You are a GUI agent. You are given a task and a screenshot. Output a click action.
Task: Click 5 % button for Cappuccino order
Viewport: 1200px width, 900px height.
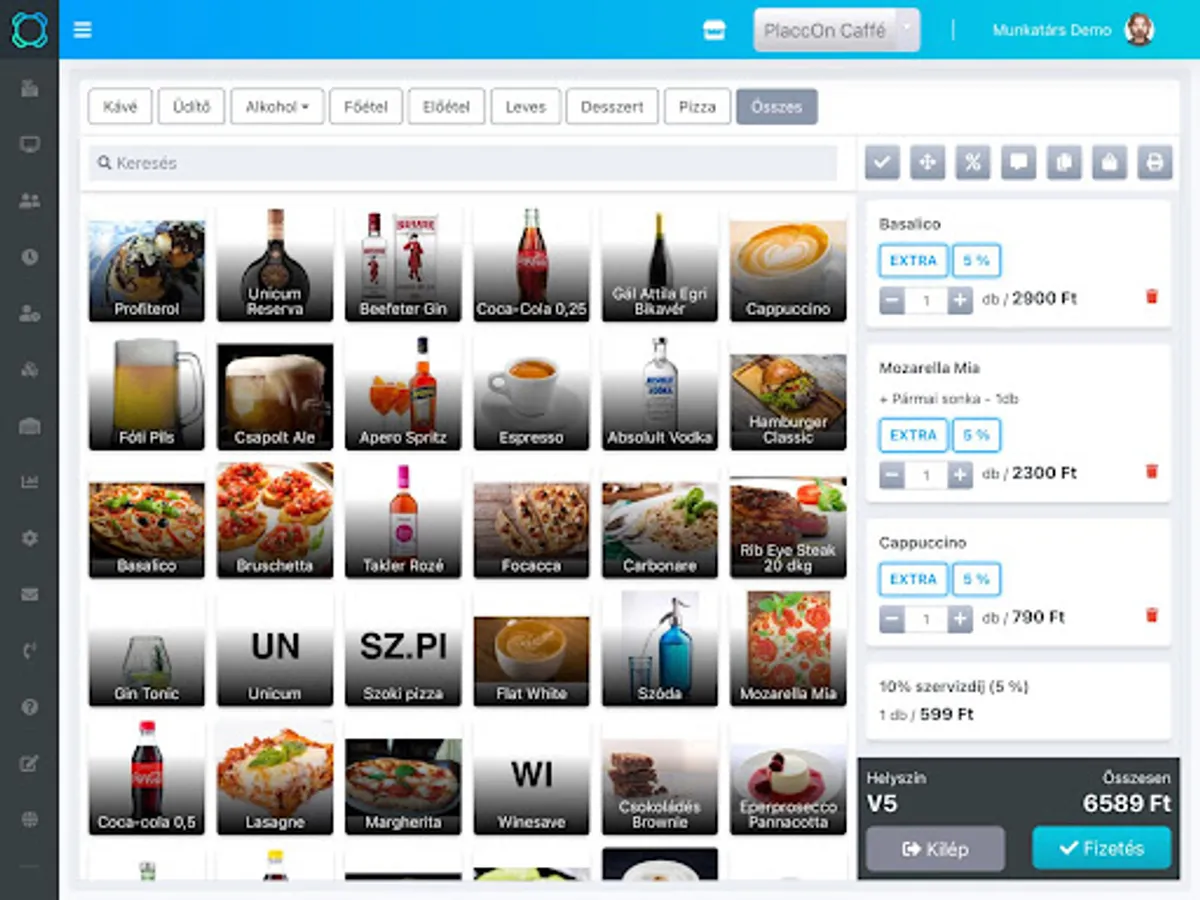[x=976, y=579]
